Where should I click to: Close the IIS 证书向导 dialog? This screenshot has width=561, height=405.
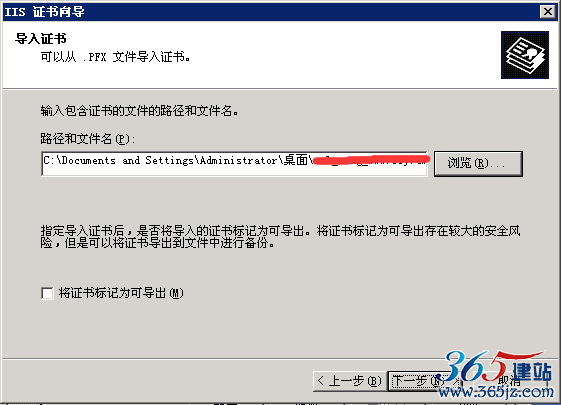[x=547, y=11]
